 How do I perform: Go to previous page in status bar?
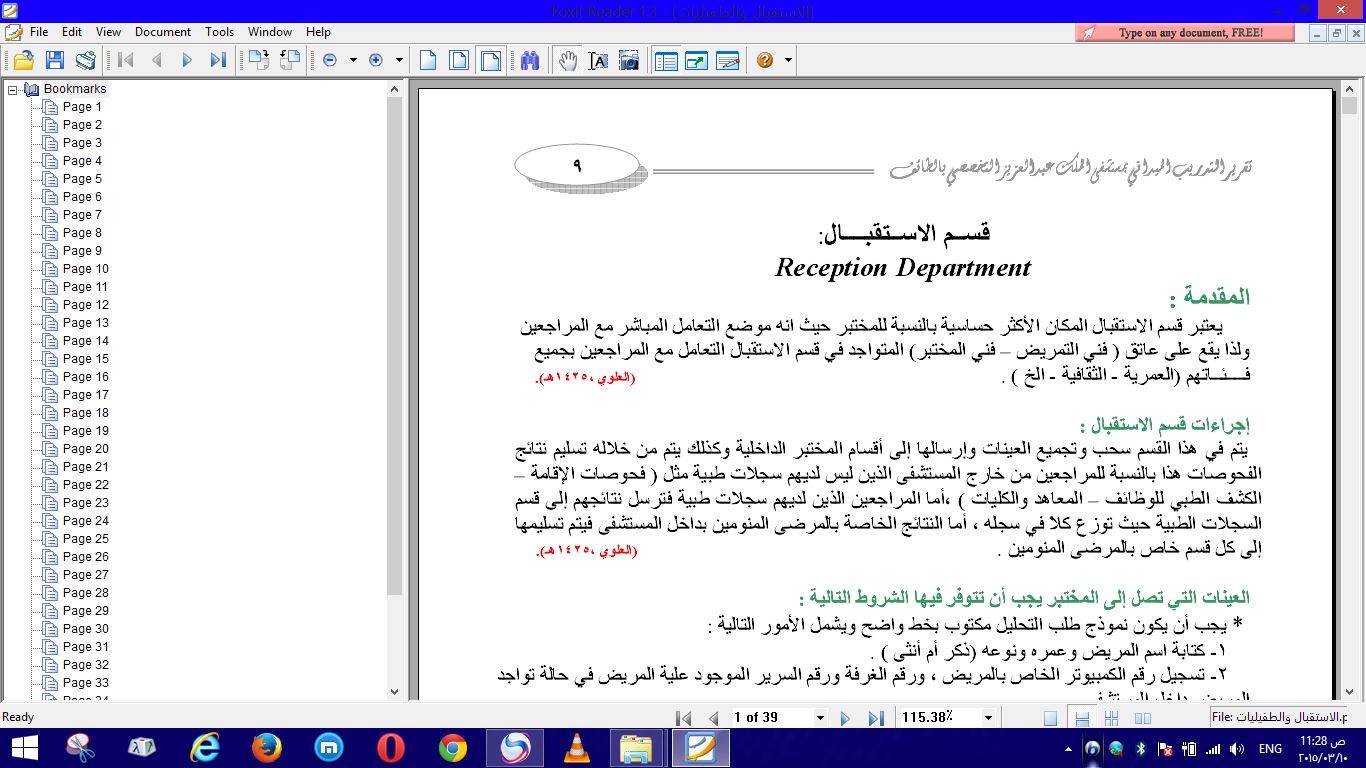click(x=713, y=718)
